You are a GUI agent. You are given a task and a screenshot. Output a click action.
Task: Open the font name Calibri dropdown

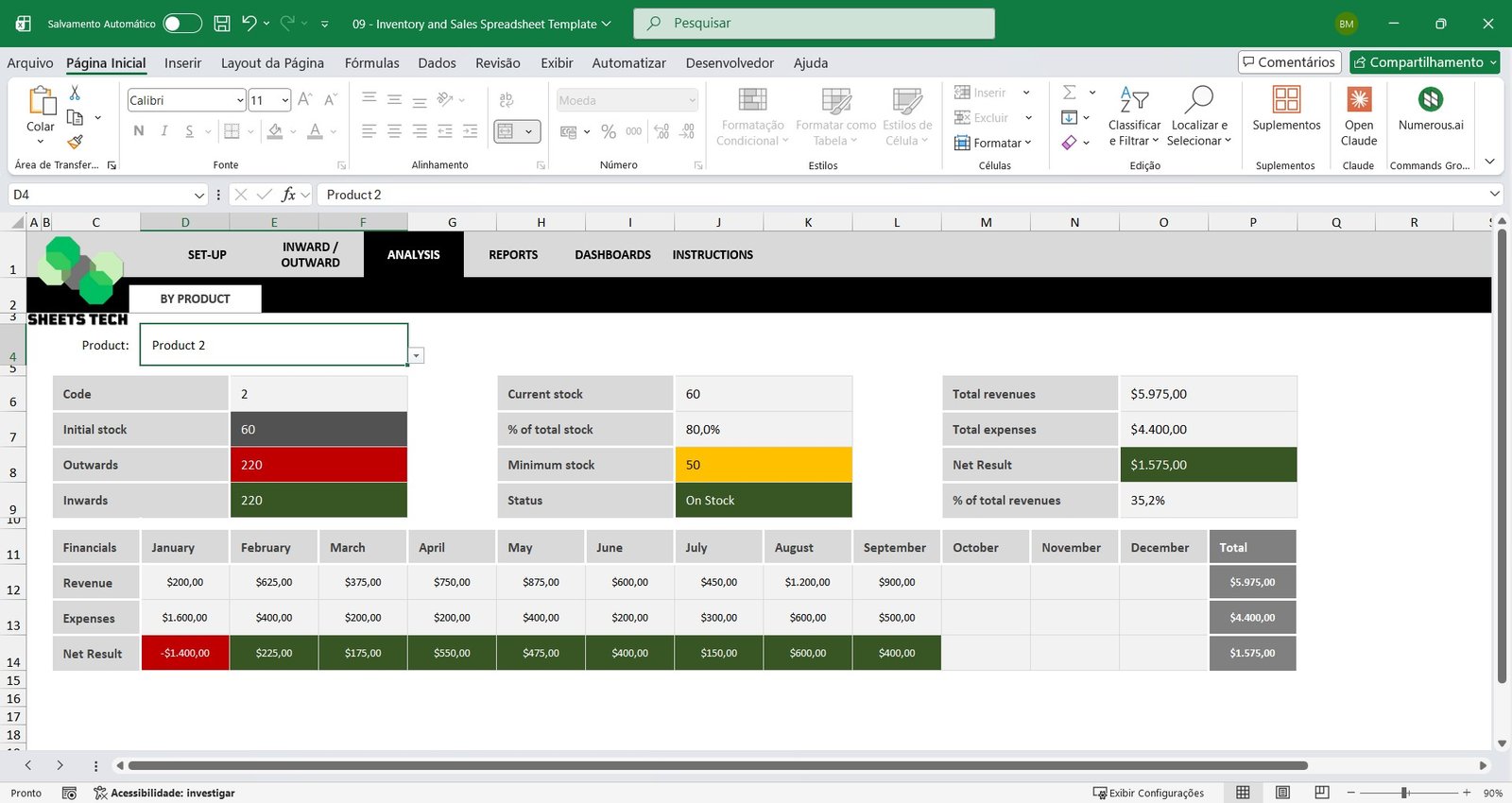(240, 100)
